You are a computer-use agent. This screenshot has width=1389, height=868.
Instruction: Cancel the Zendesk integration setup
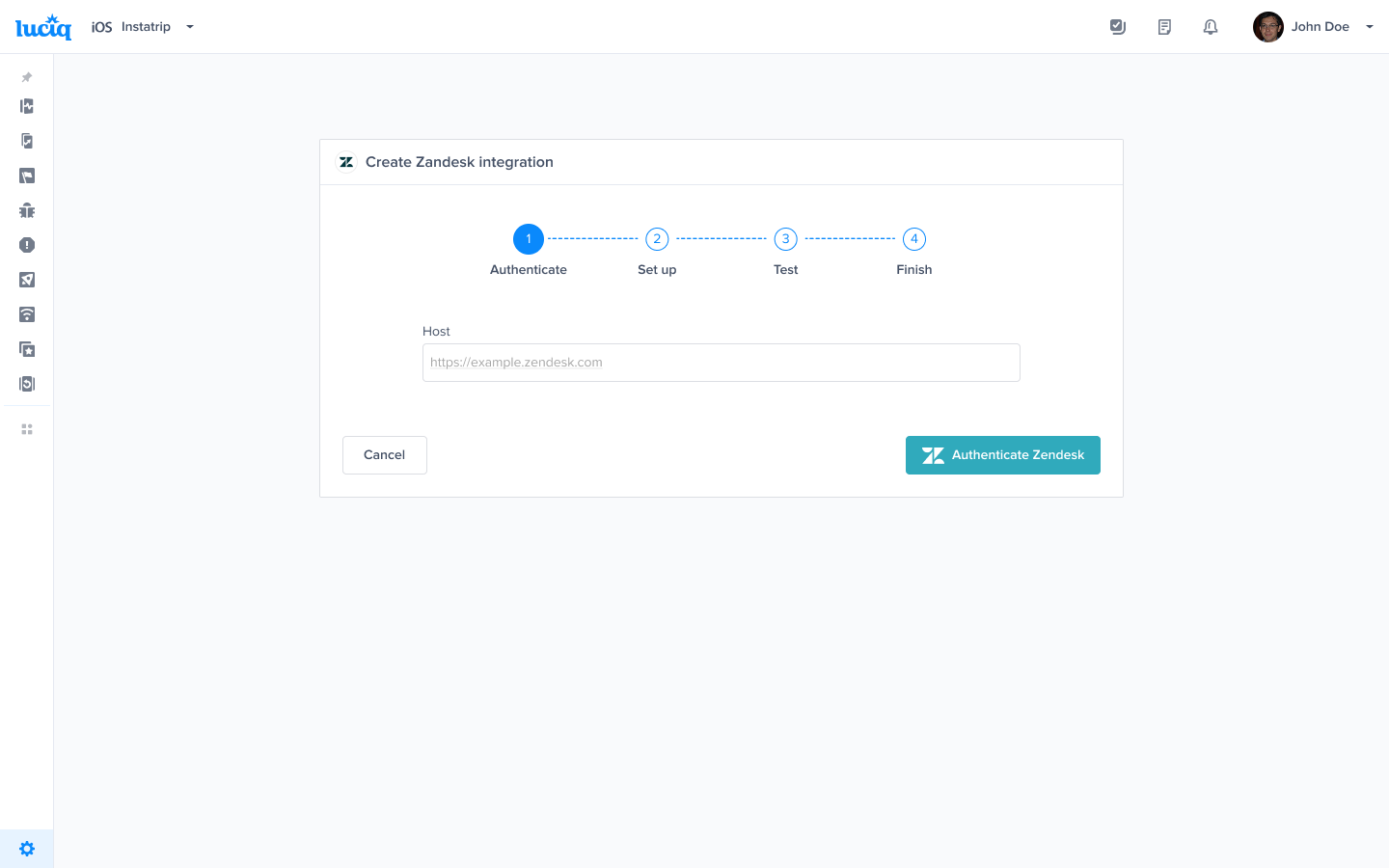(x=384, y=454)
